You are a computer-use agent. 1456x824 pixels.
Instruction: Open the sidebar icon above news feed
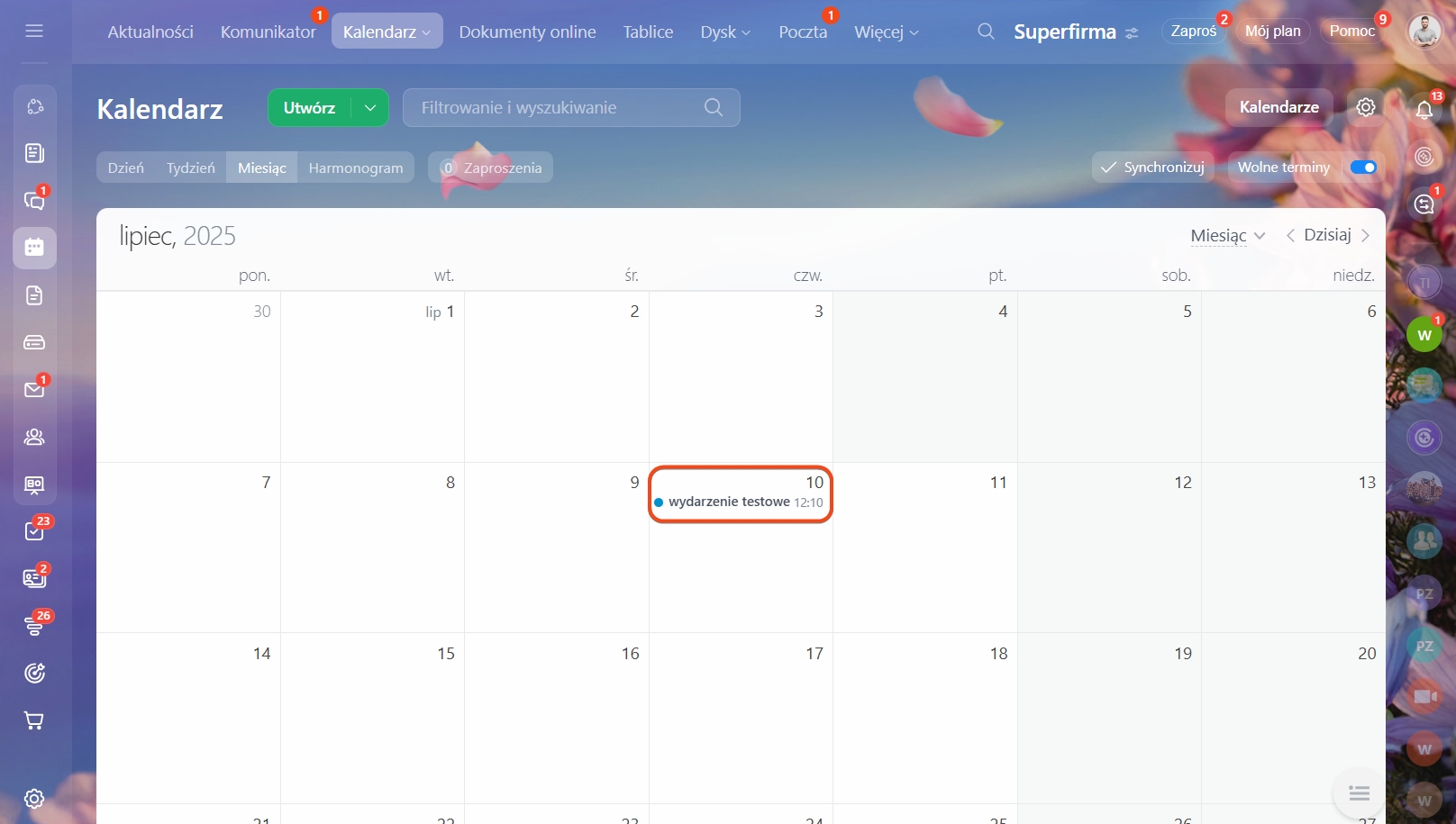click(x=34, y=106)
